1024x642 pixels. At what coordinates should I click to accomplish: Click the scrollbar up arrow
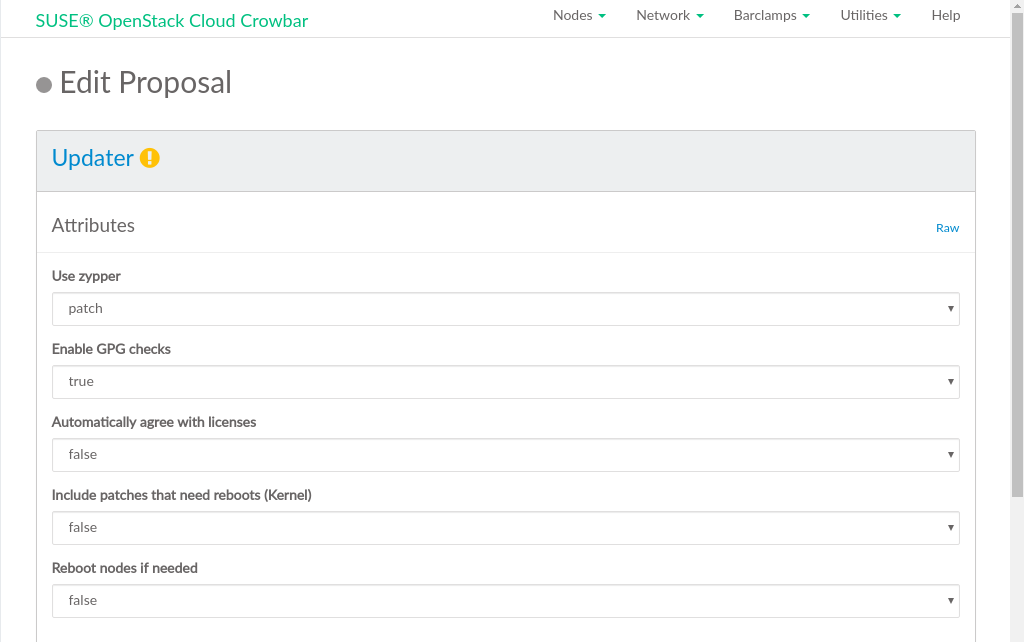(1017, 7)
